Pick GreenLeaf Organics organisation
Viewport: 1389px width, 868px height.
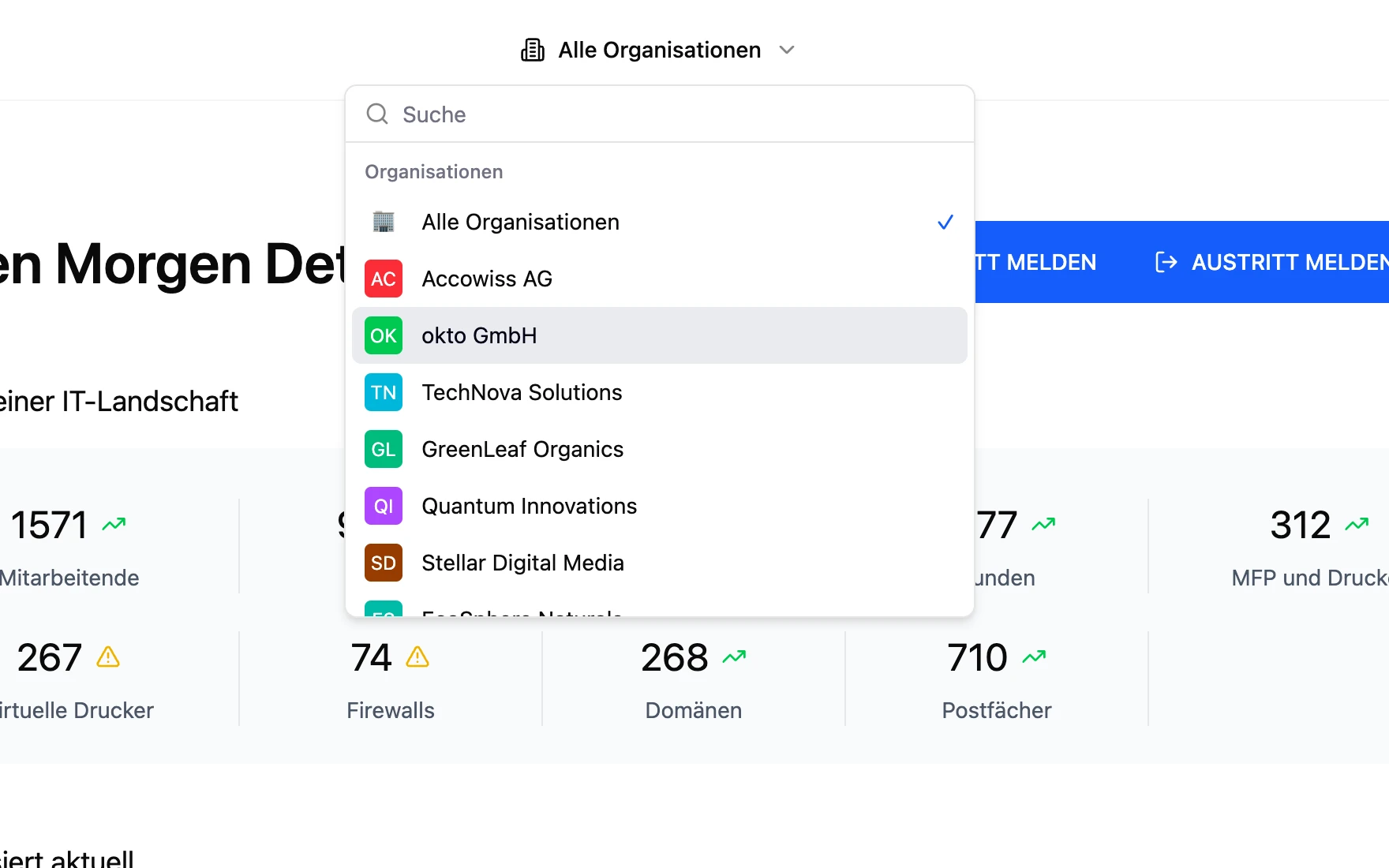pos(660,449)
